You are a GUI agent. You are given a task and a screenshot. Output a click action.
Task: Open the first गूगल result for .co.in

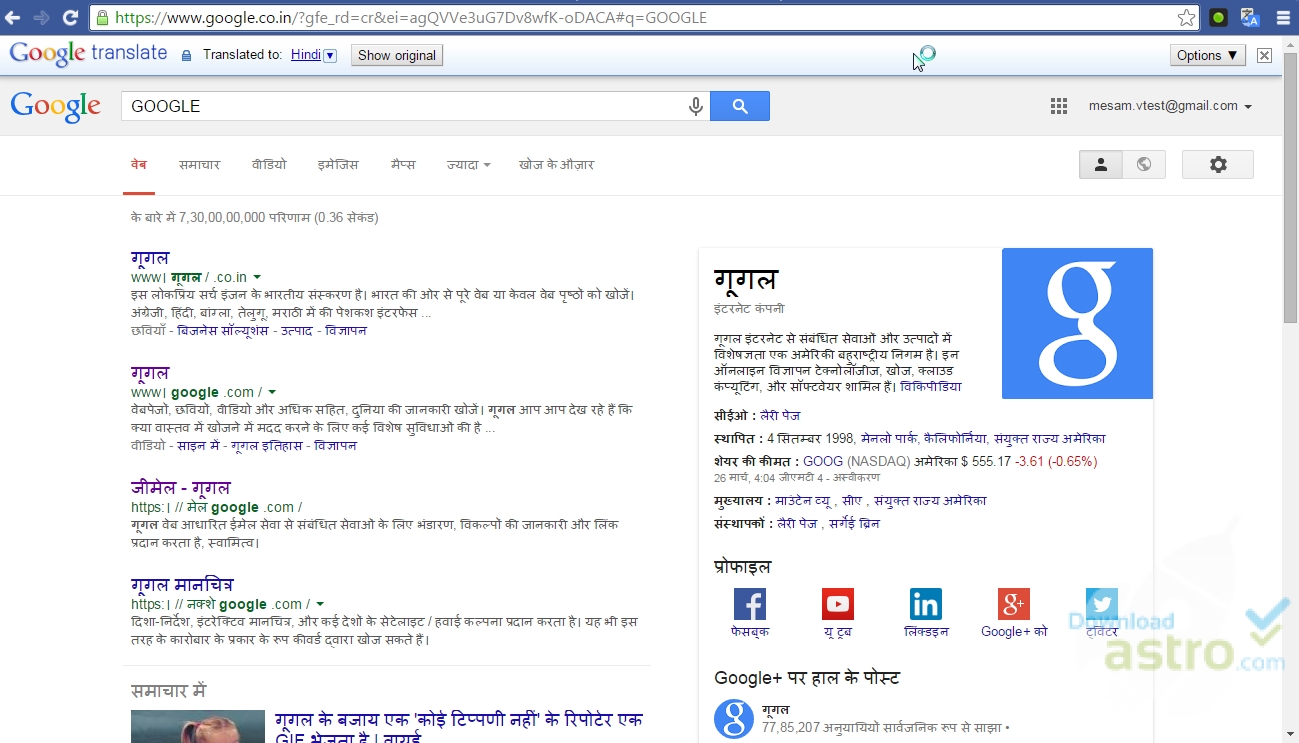pos(150,258)
